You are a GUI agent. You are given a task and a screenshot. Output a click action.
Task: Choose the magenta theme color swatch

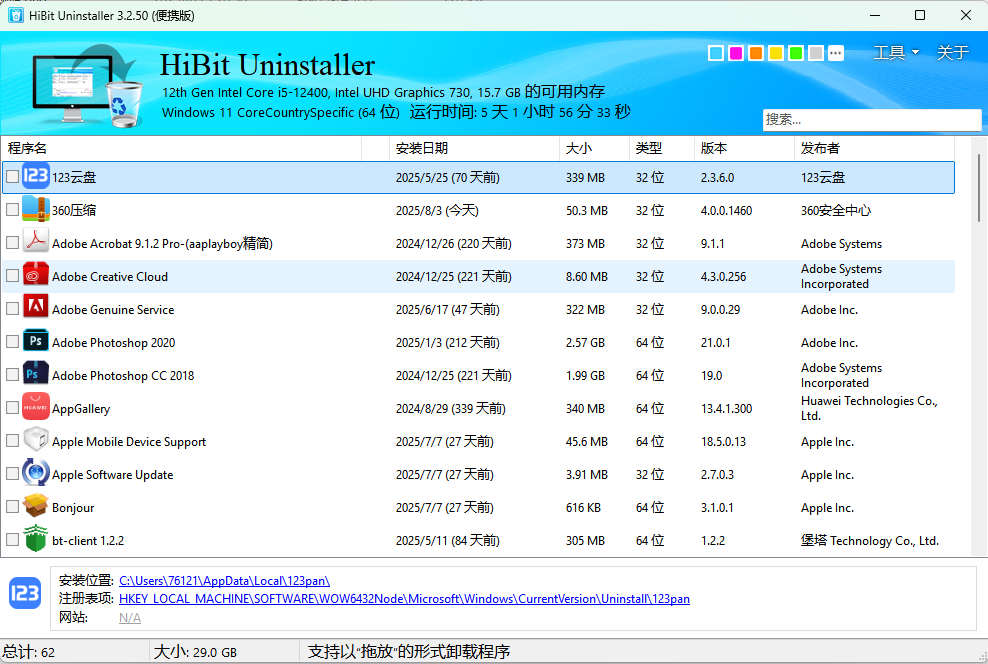(x=736, y=53)
